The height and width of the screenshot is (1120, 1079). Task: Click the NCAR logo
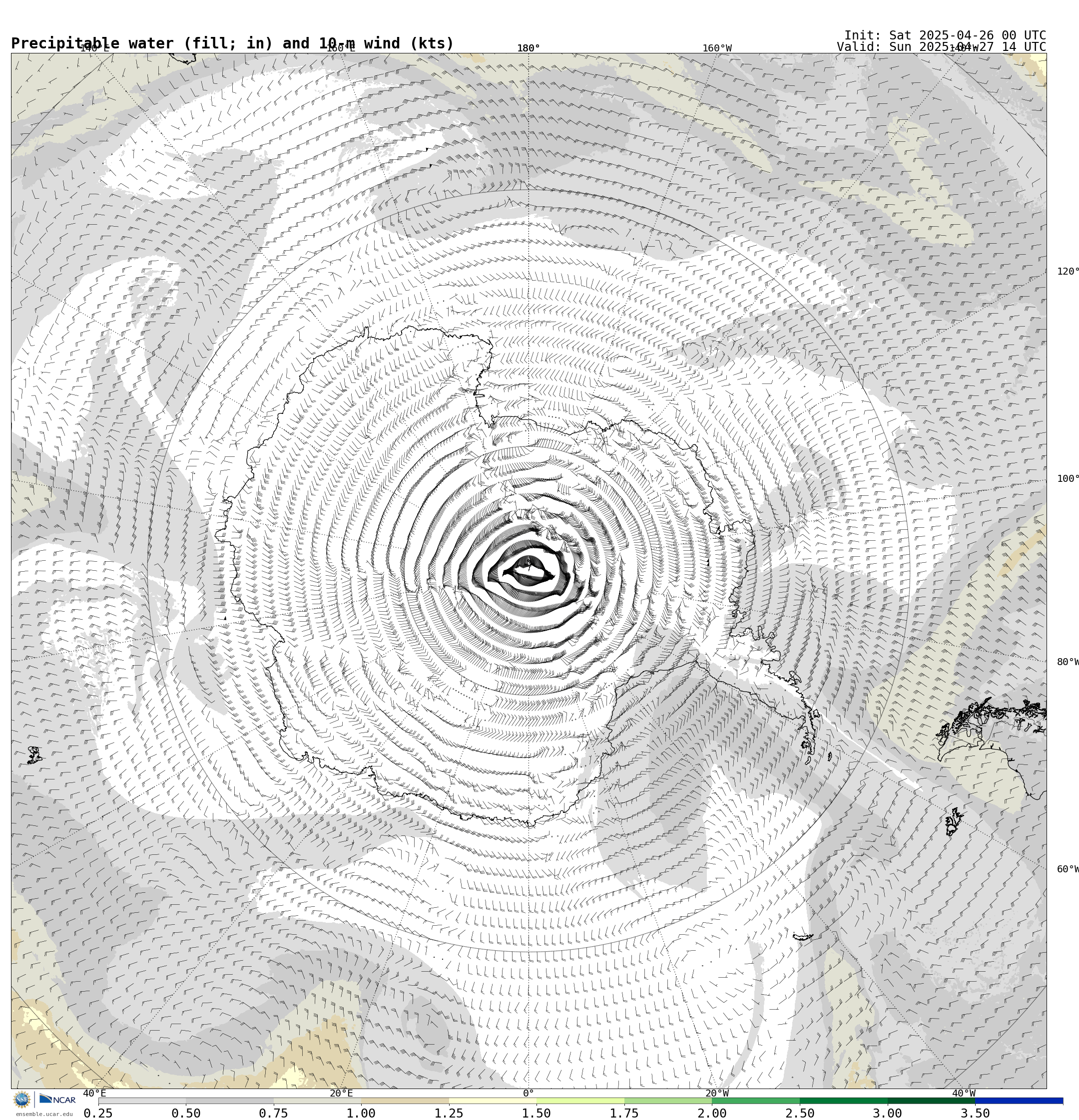57,1099
